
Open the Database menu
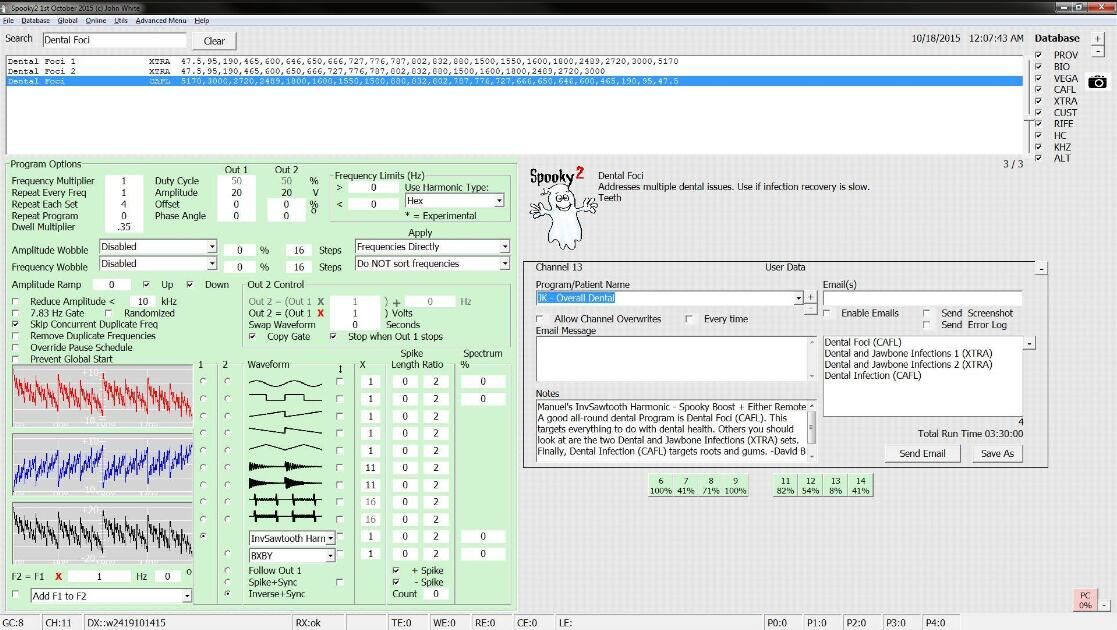tap(35, 20)
